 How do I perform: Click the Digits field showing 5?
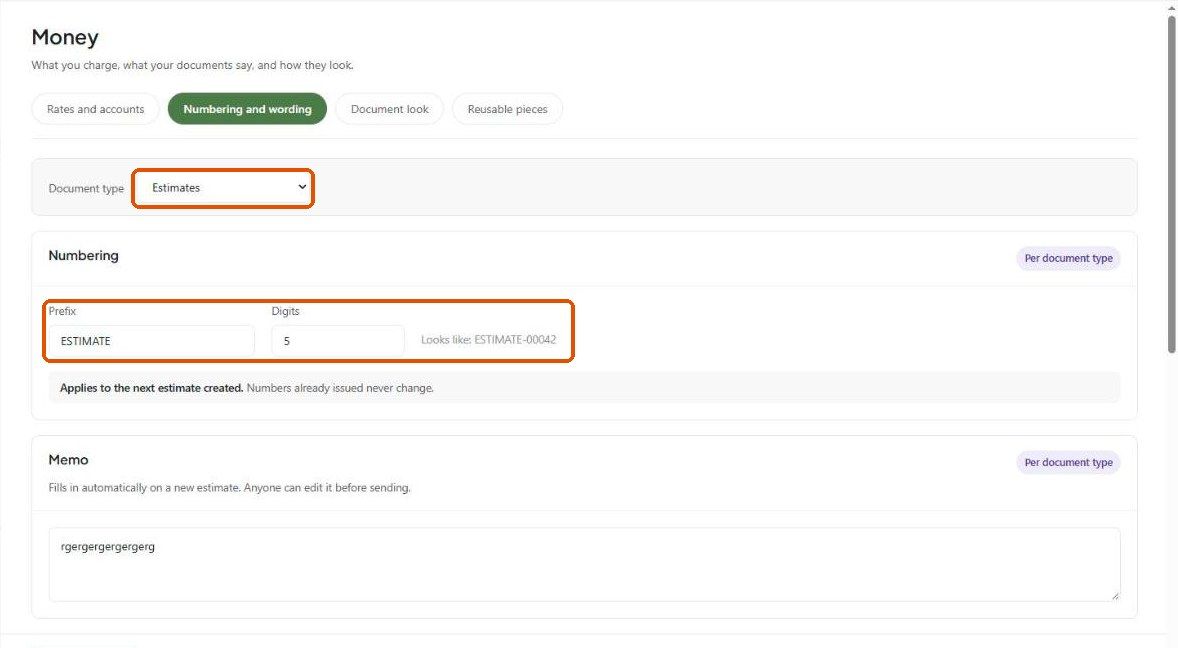pyautogui.click(x=338, y=341)
